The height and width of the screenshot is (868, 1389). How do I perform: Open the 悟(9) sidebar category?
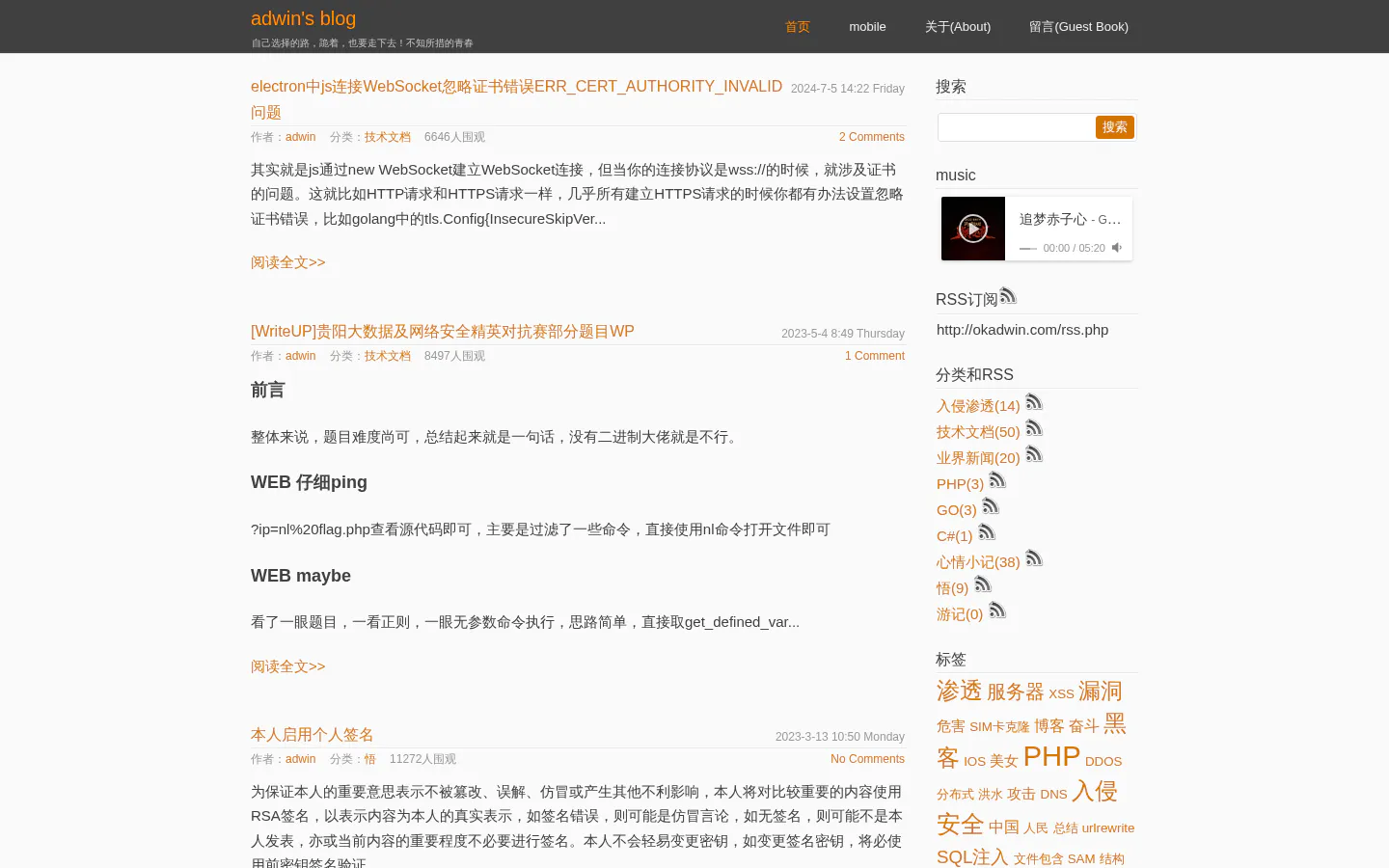[x=952, y=588]
